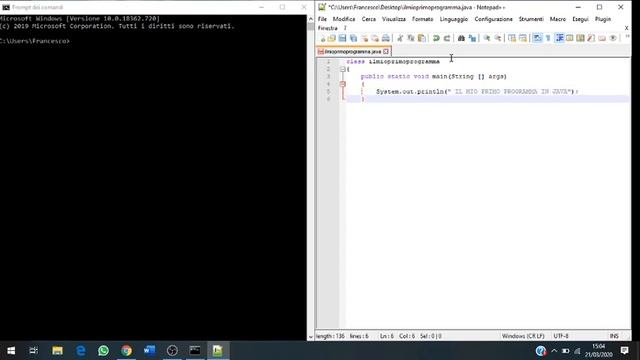
Task: Click the New file icon in Notepad++
Action: (x=322, y=38)
